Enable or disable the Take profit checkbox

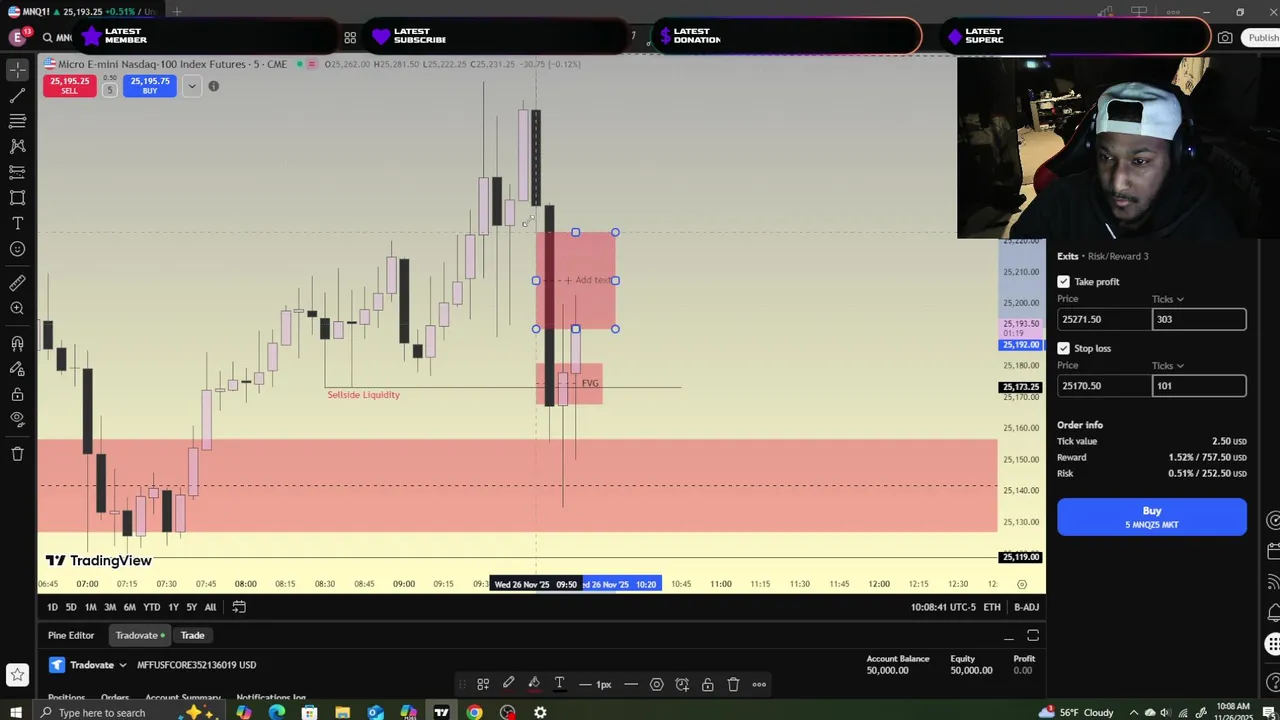(x=1063, y=282)
